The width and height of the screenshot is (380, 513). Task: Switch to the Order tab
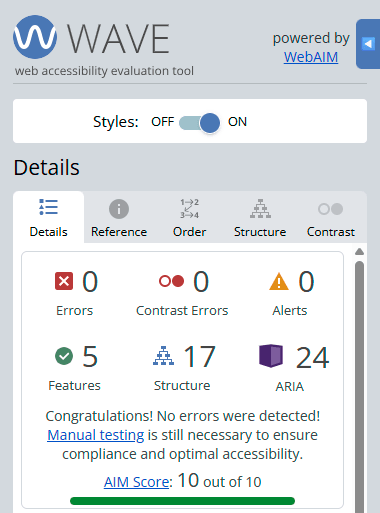(189, 218)
